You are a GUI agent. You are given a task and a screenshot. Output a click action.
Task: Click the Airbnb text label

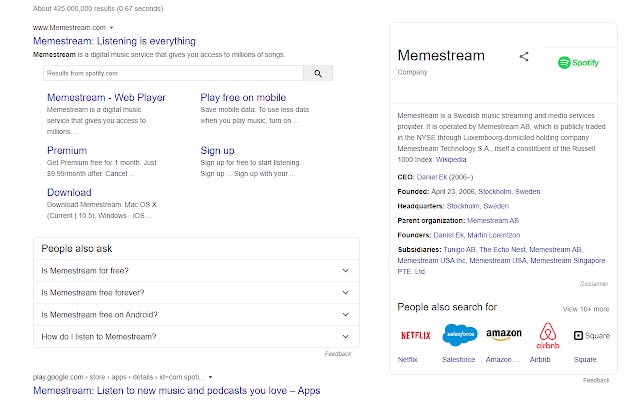coord(540,360)
